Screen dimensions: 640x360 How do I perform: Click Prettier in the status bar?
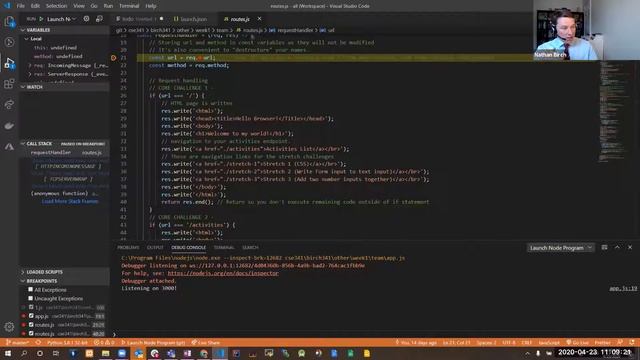pyautogui.click(x=602, y=342)
